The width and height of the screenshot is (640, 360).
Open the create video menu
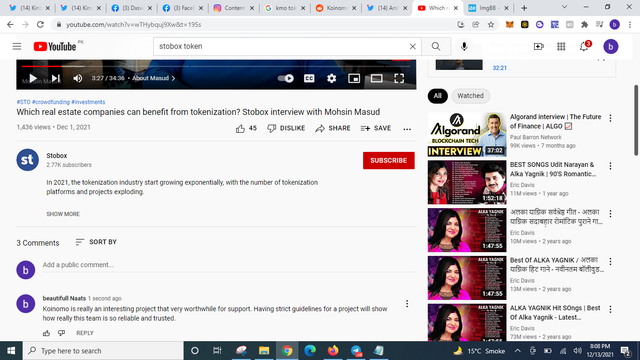point(539,47)
